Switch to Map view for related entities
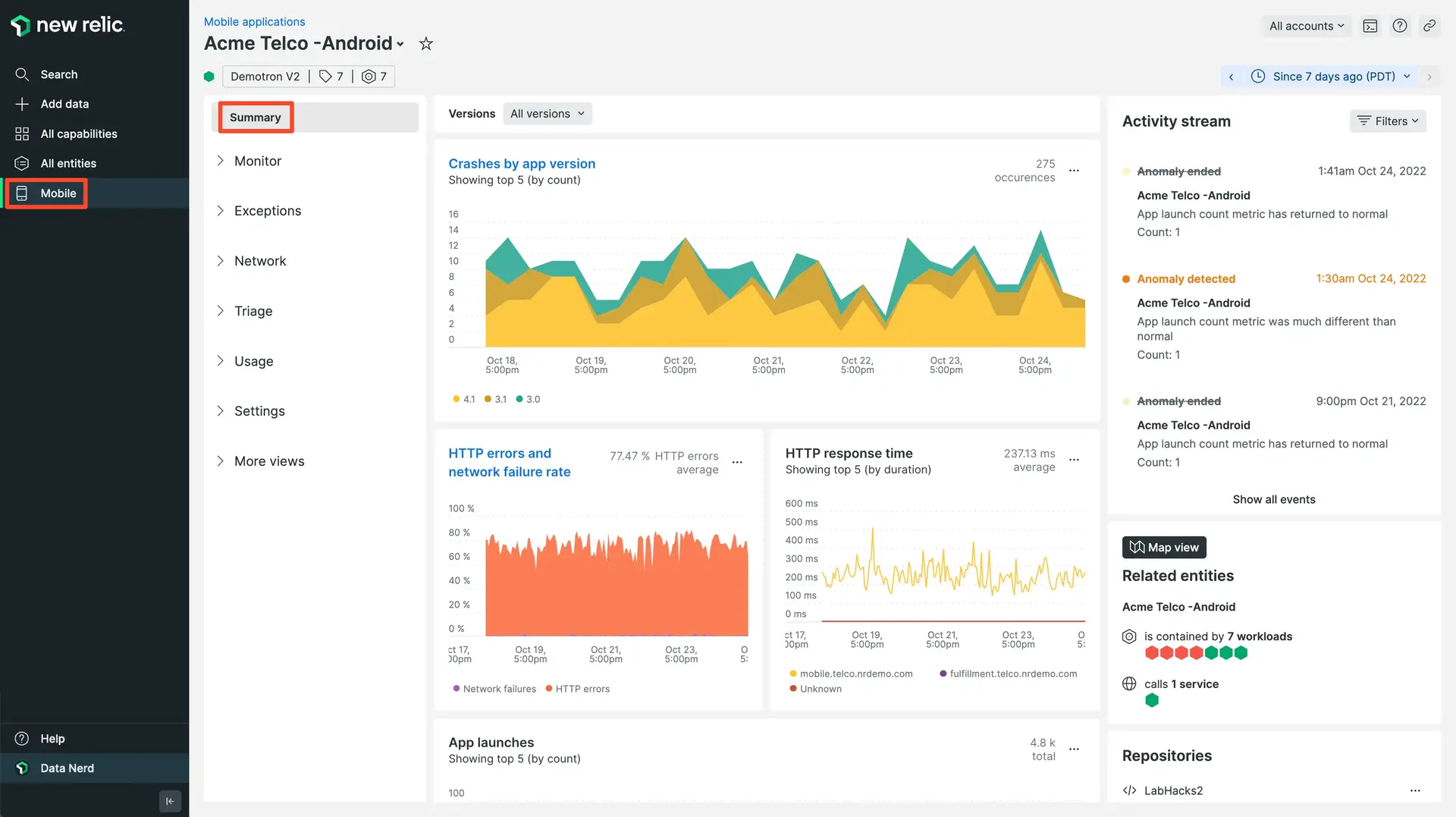The image size is (1456, 817). point(1164,547)
